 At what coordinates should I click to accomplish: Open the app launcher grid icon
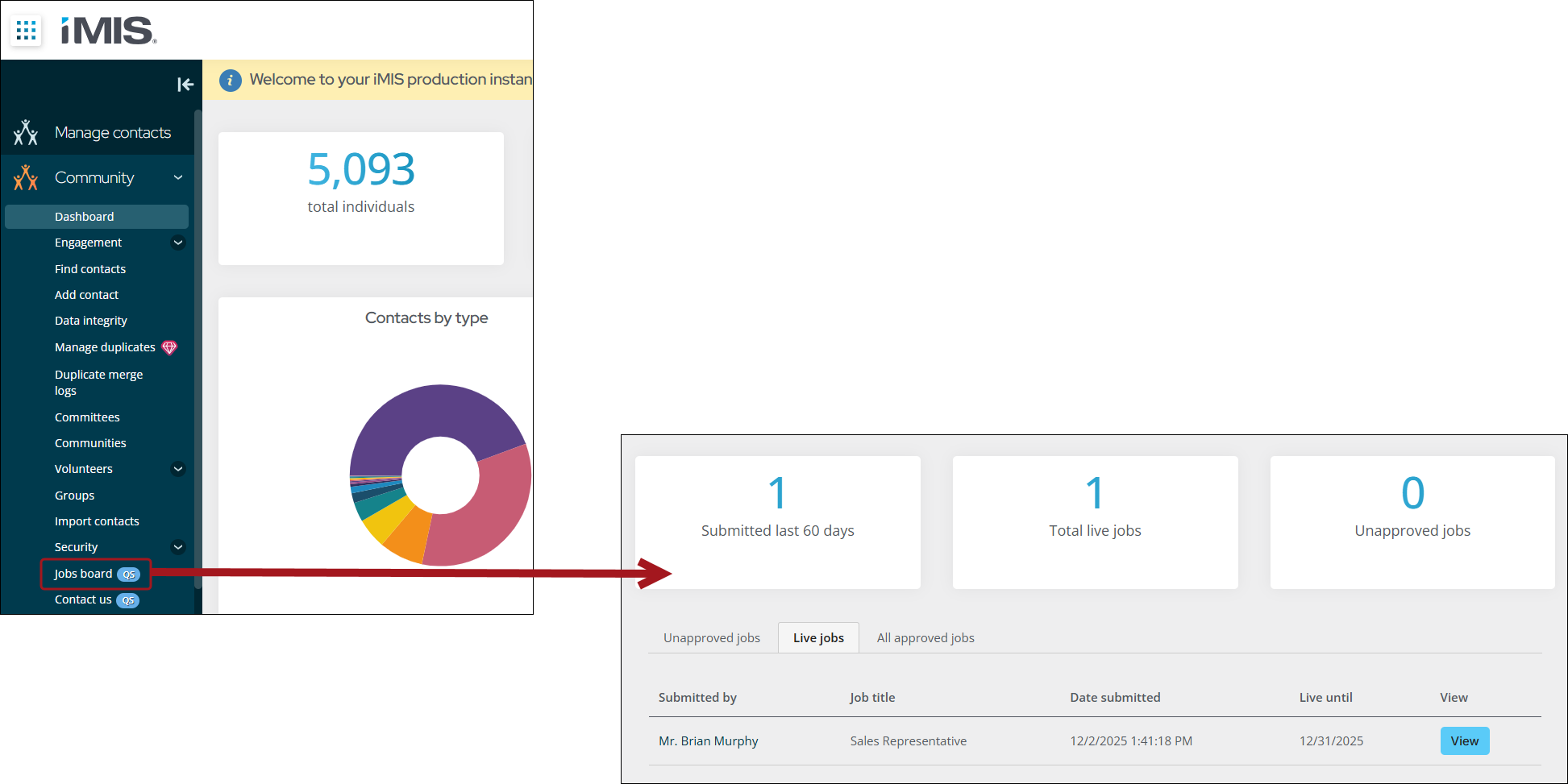tap(26, 31)
